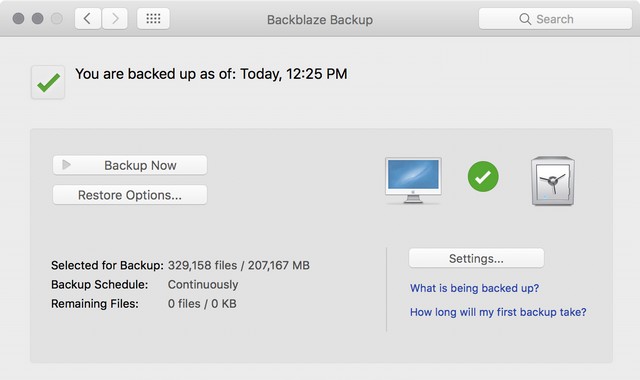The image size is (640, 380).
Task: Click the magnifying glass search icon
Action: 525,19
